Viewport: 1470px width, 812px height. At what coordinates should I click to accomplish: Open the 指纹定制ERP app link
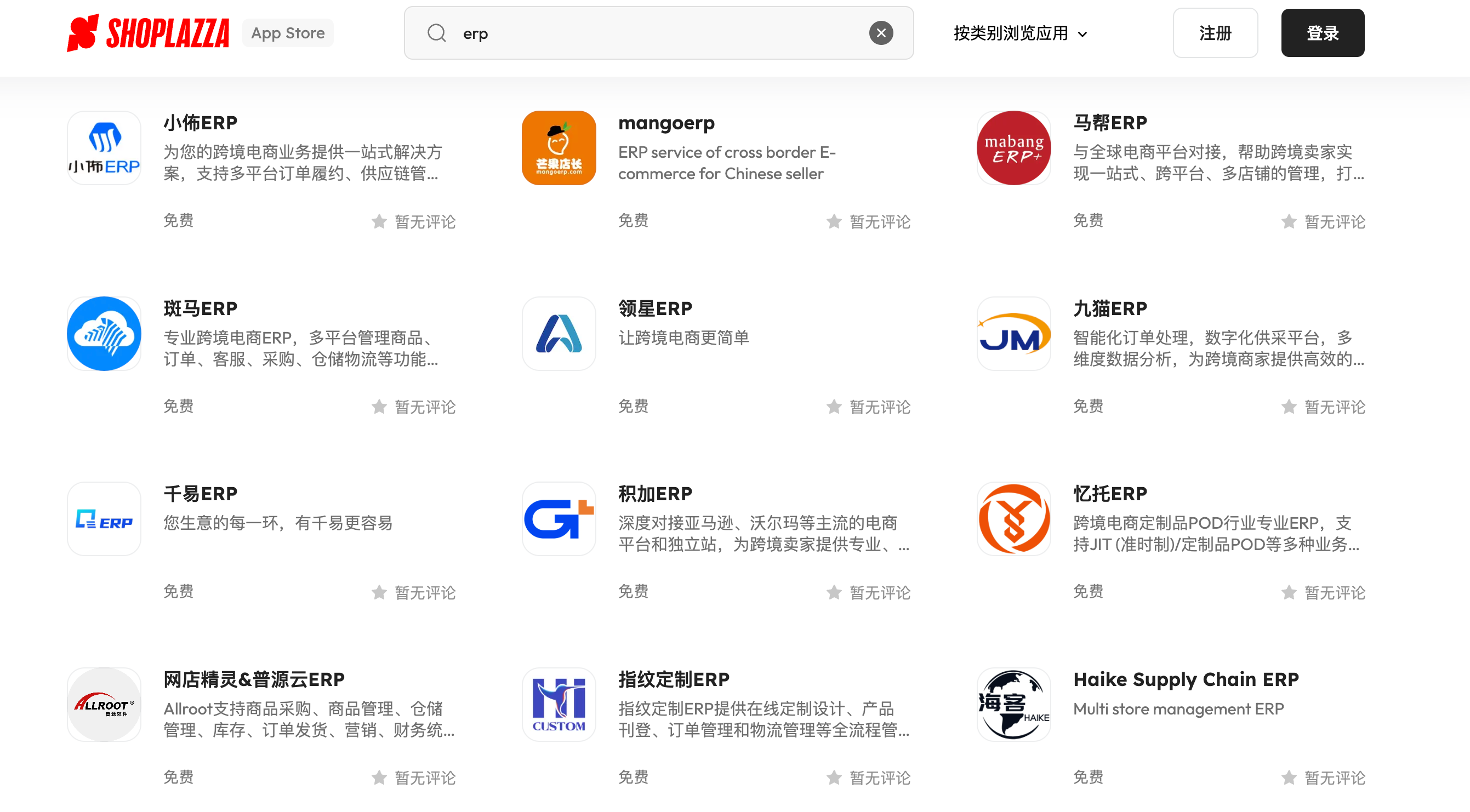674,679
